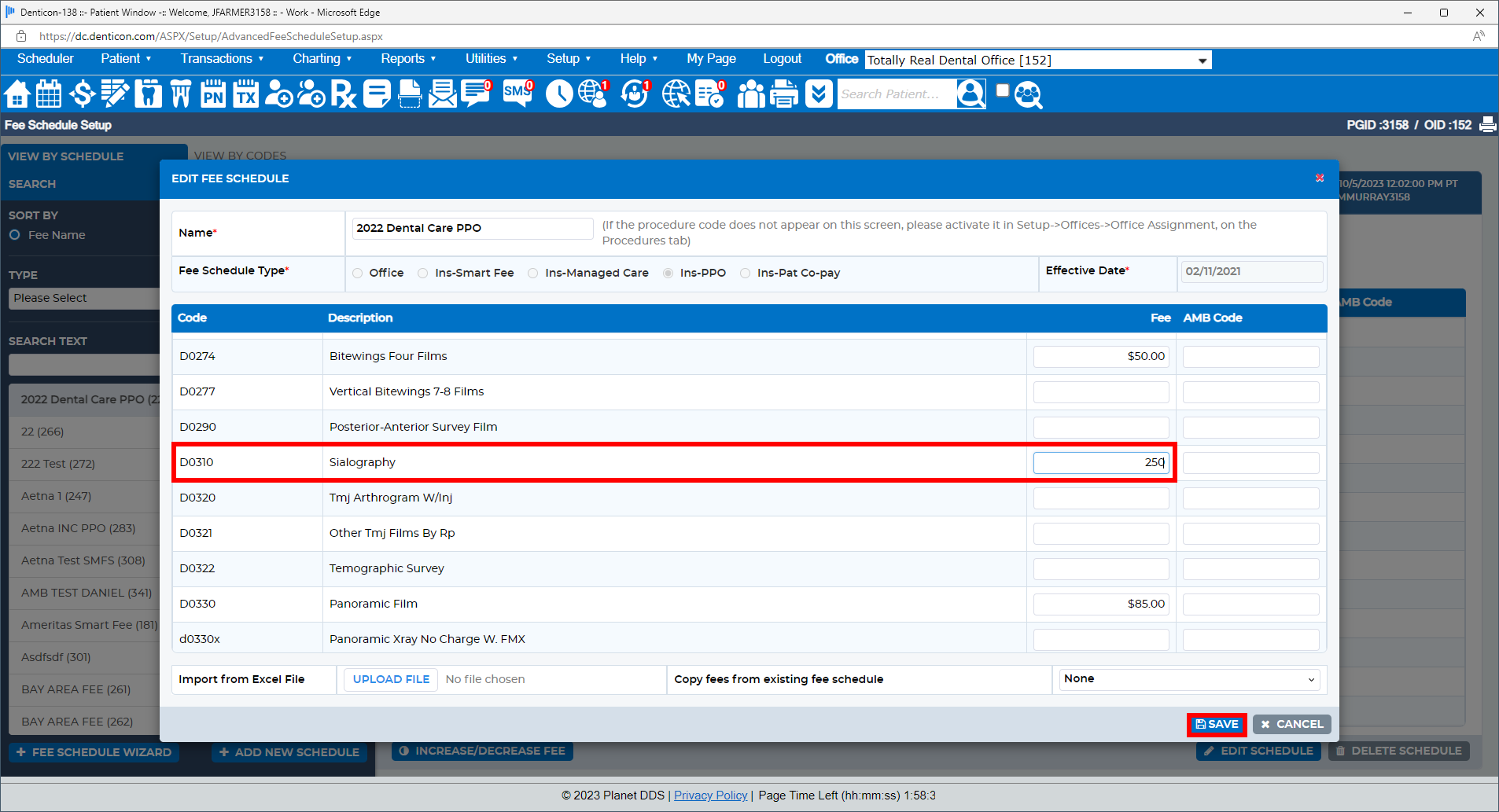Screen dimensions: 1499x812
Task: Click the D0330 Panoramic Film fee field
Action: 1100,604
